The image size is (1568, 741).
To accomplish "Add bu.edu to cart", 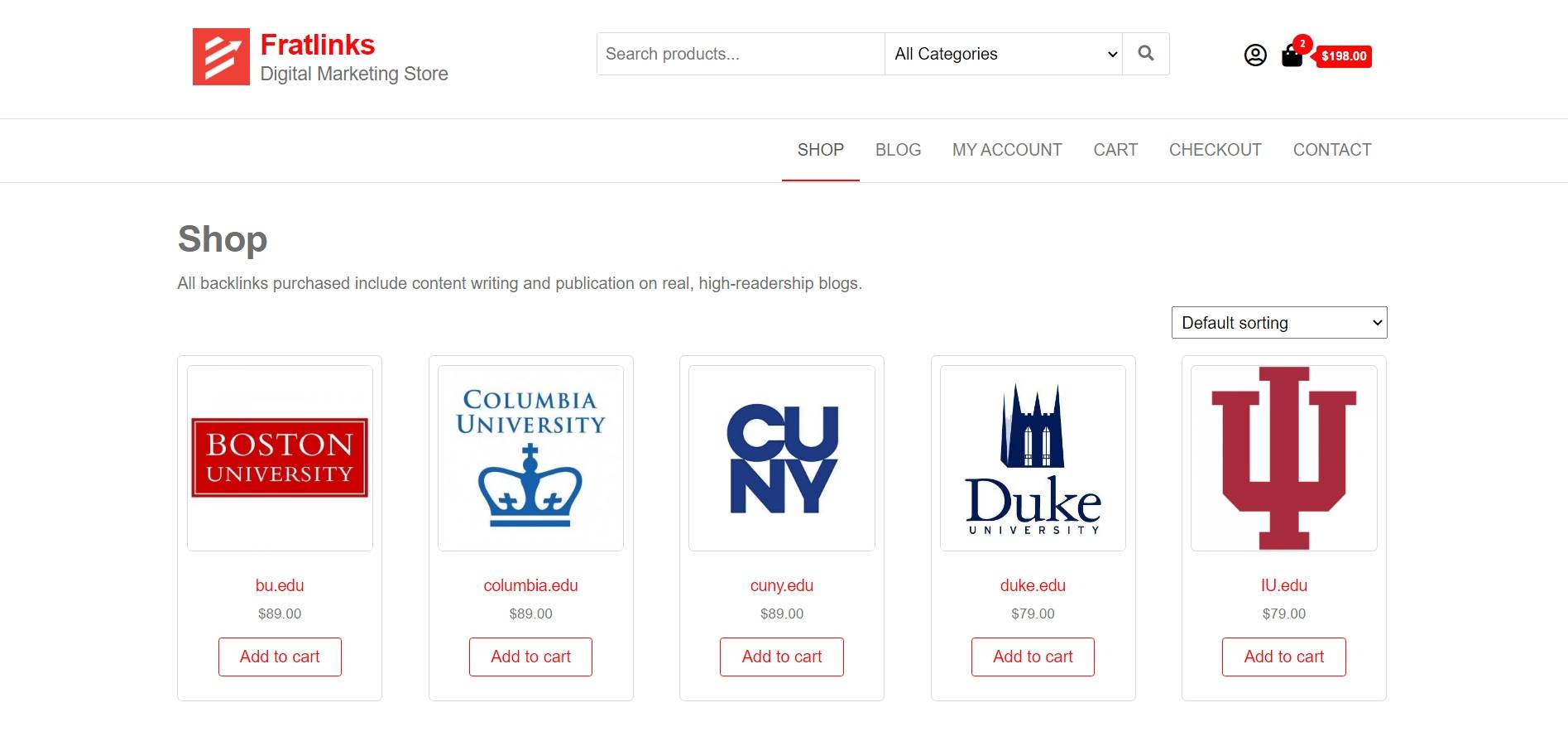I will pos(280,657).
